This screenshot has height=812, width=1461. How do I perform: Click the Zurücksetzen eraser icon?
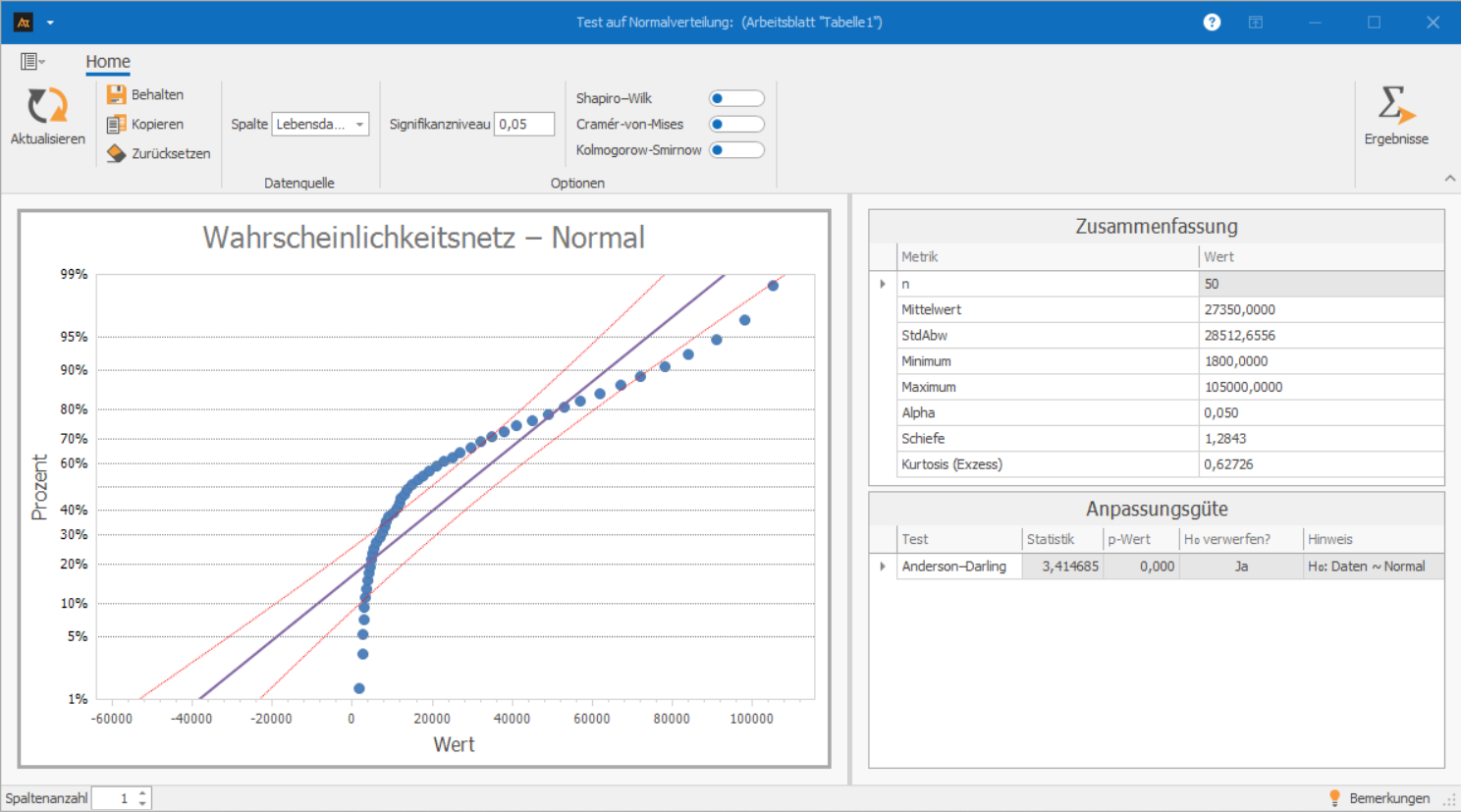117,153
